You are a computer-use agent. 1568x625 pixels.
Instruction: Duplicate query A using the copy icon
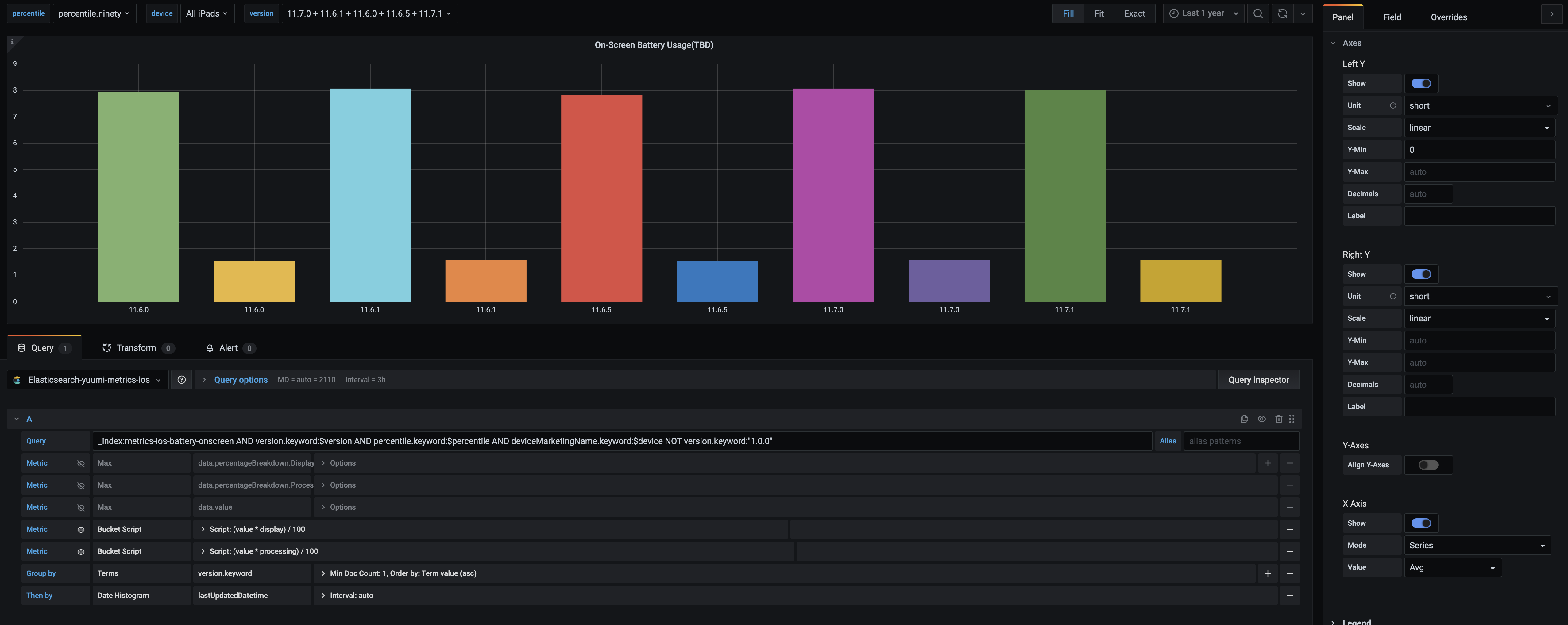(1244, 419)
